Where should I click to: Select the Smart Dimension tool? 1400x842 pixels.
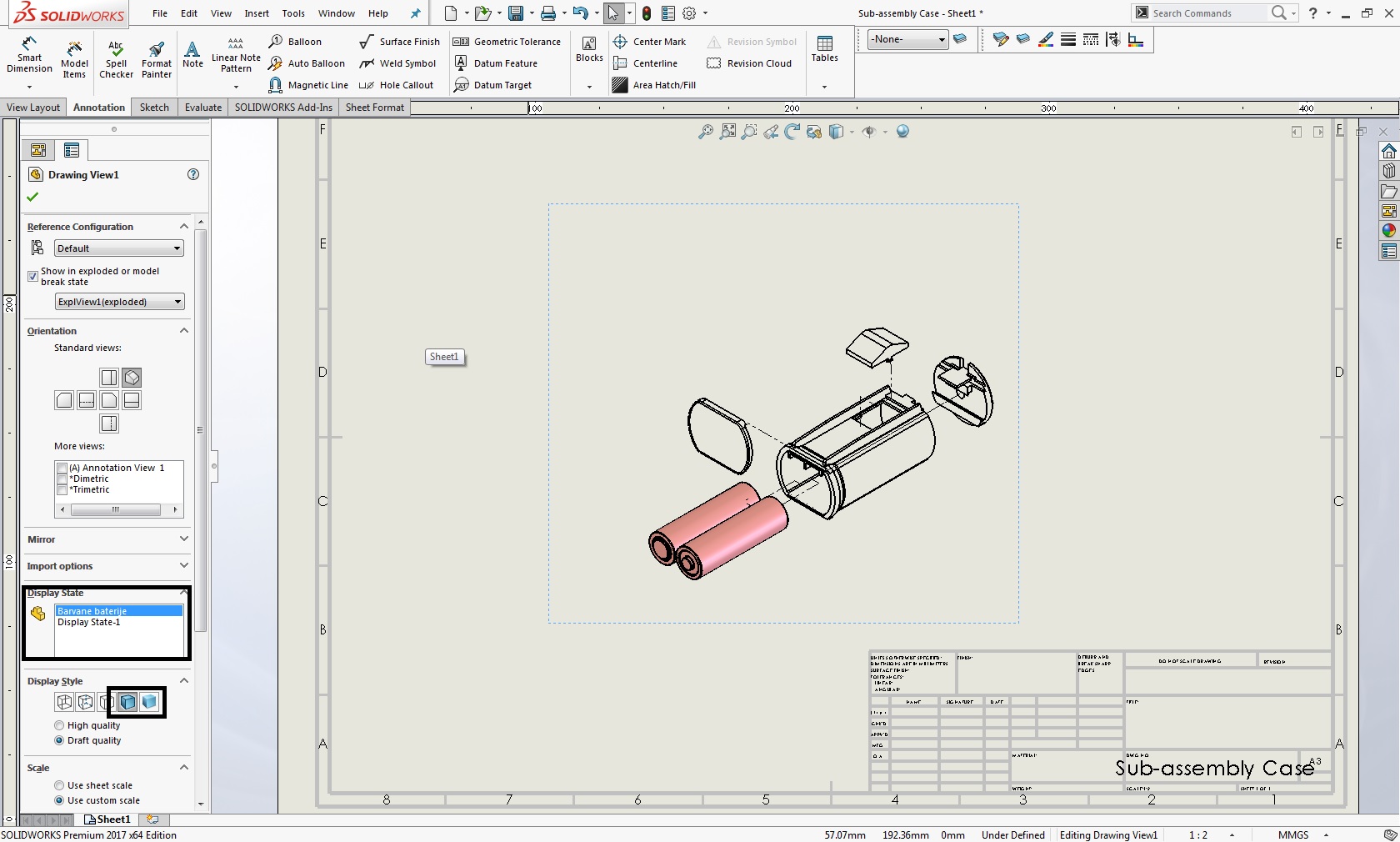pos(29,56)
